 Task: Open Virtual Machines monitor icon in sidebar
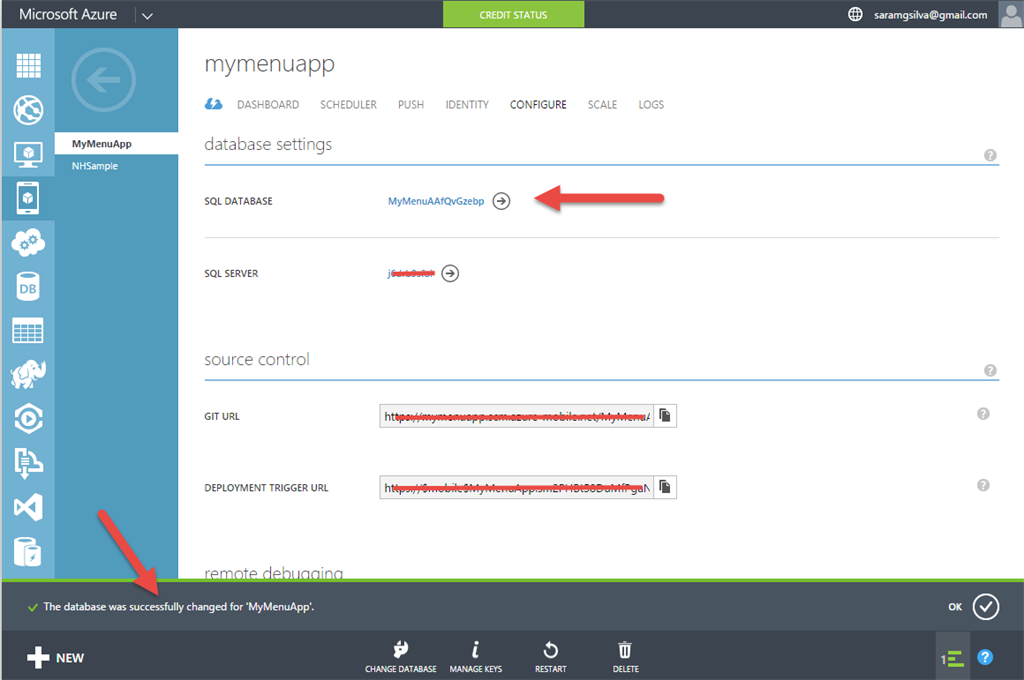coord(28,154)
